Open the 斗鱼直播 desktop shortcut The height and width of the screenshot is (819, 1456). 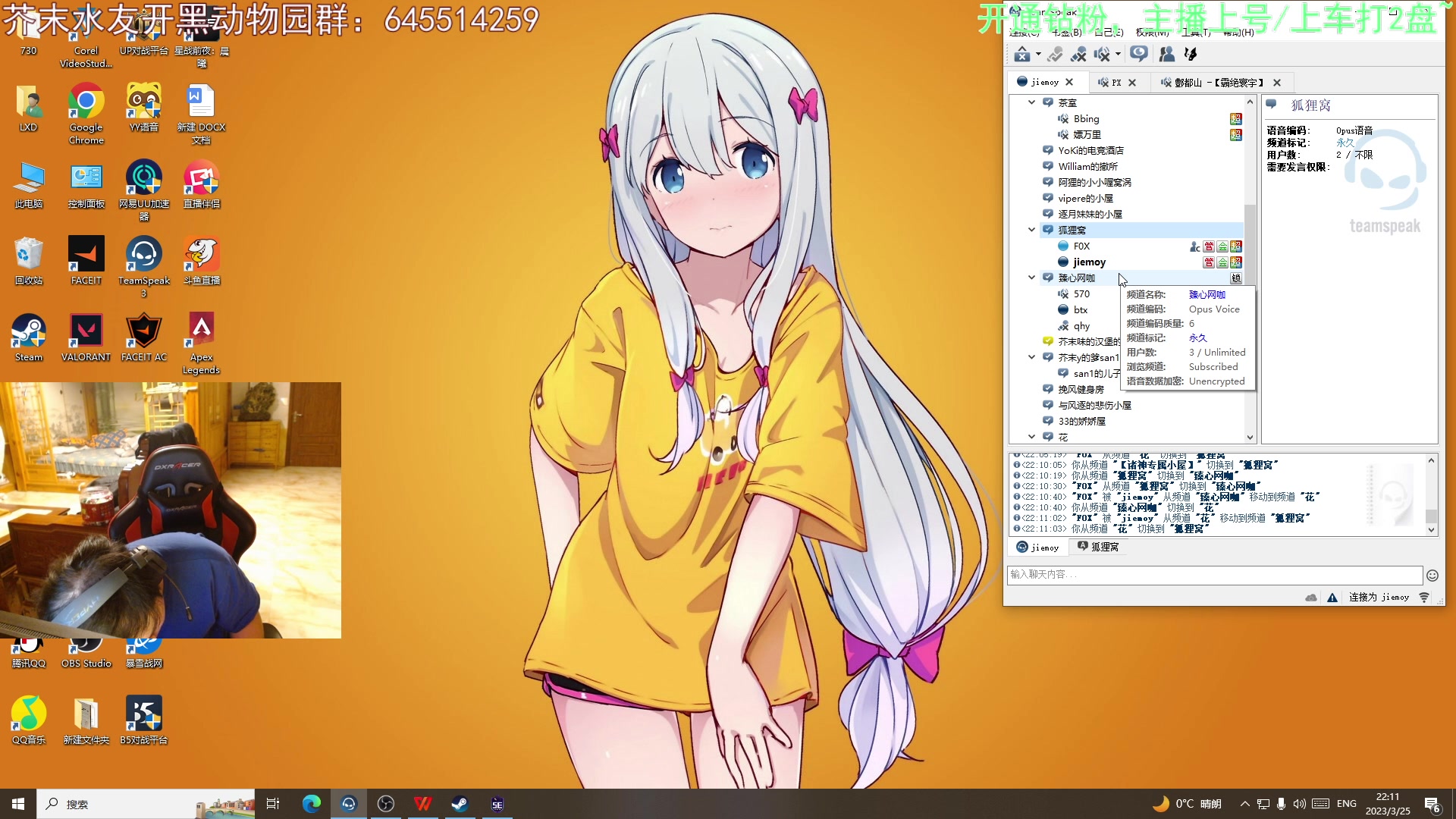pos(201,261)
